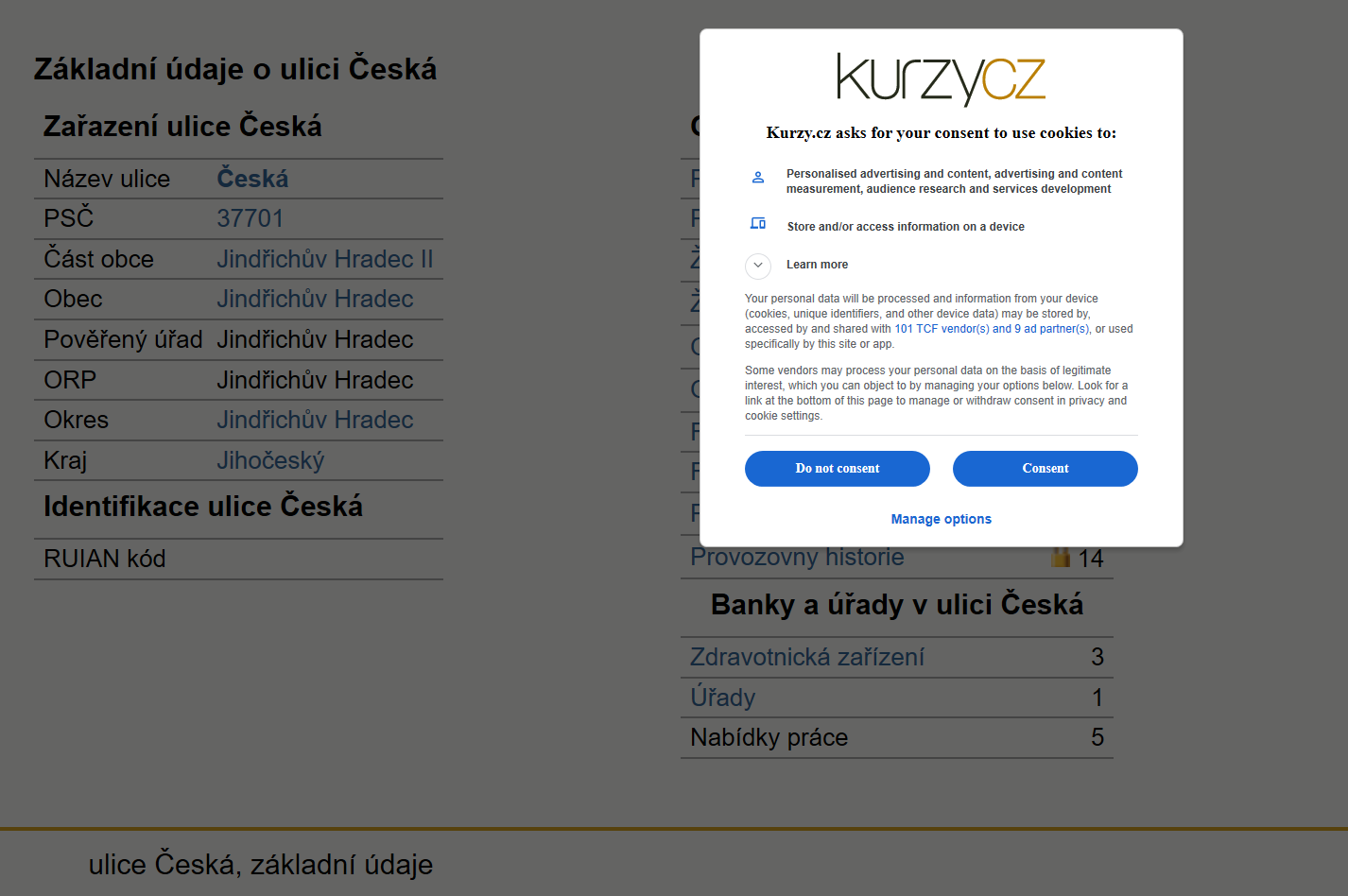Open the 101 TCF vendor(s) link
Screen dimensions: 1348x896
[x=942, y=329]
